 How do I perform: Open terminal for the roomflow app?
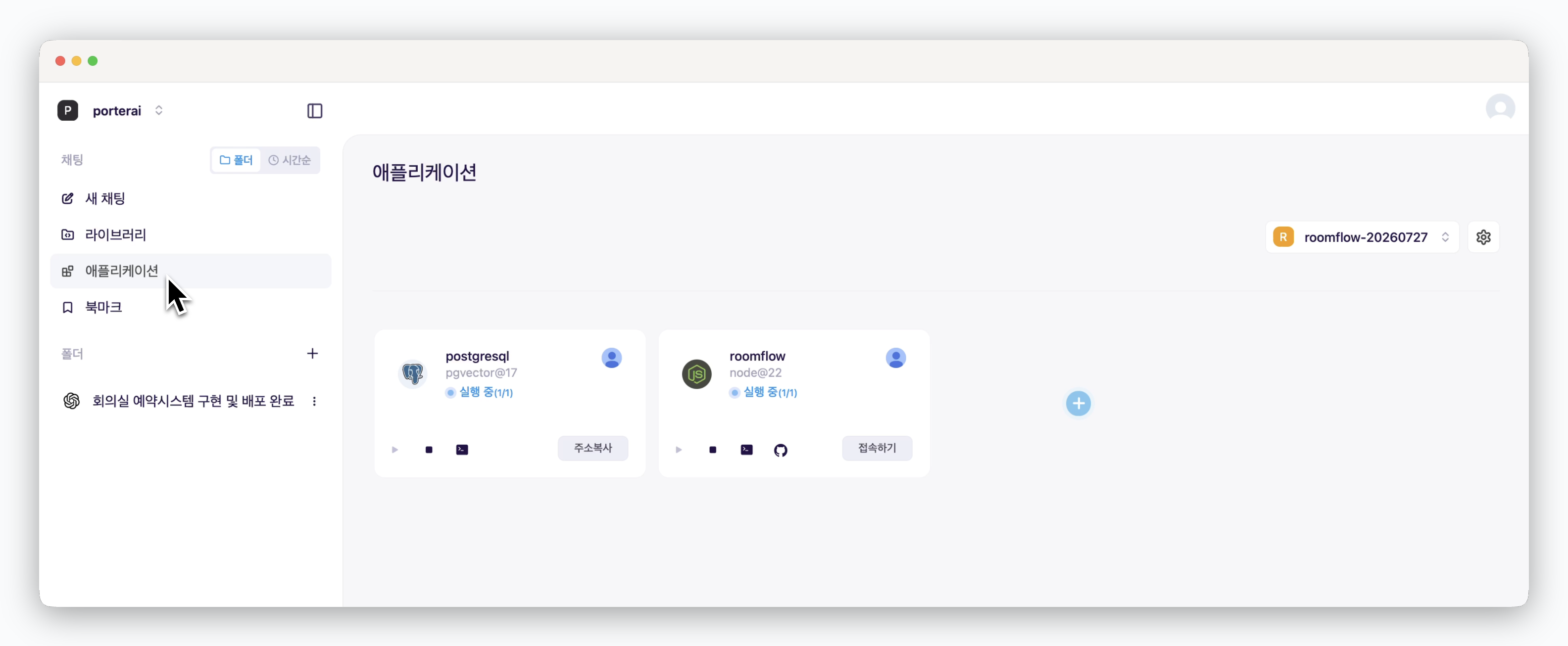[x=746, y=450]
